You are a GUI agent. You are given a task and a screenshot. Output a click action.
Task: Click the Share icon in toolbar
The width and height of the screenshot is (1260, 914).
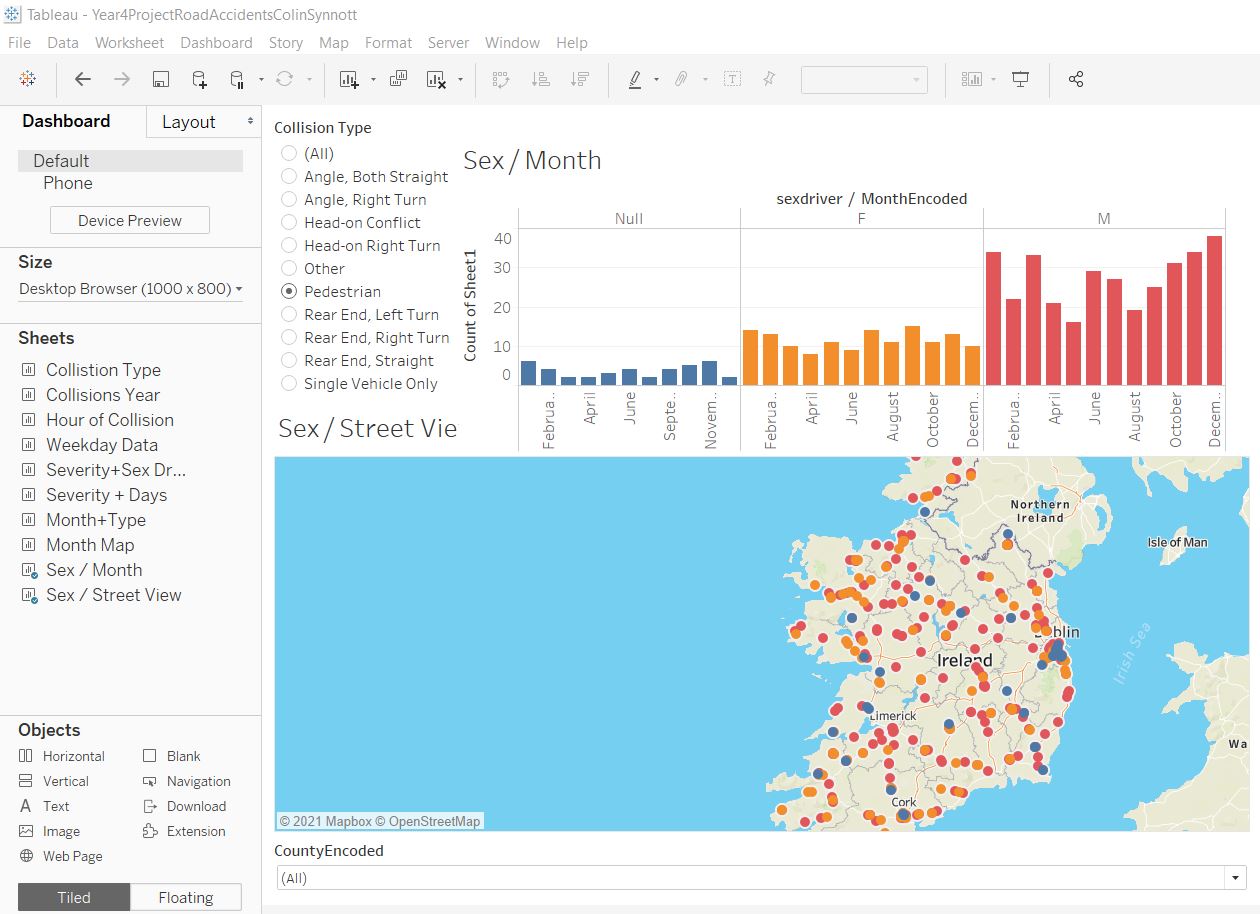(1076, 80)
